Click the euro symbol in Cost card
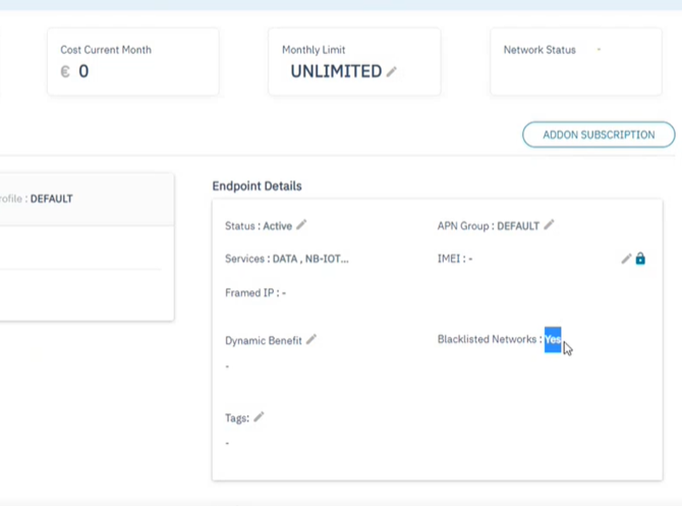 [65, 72]
